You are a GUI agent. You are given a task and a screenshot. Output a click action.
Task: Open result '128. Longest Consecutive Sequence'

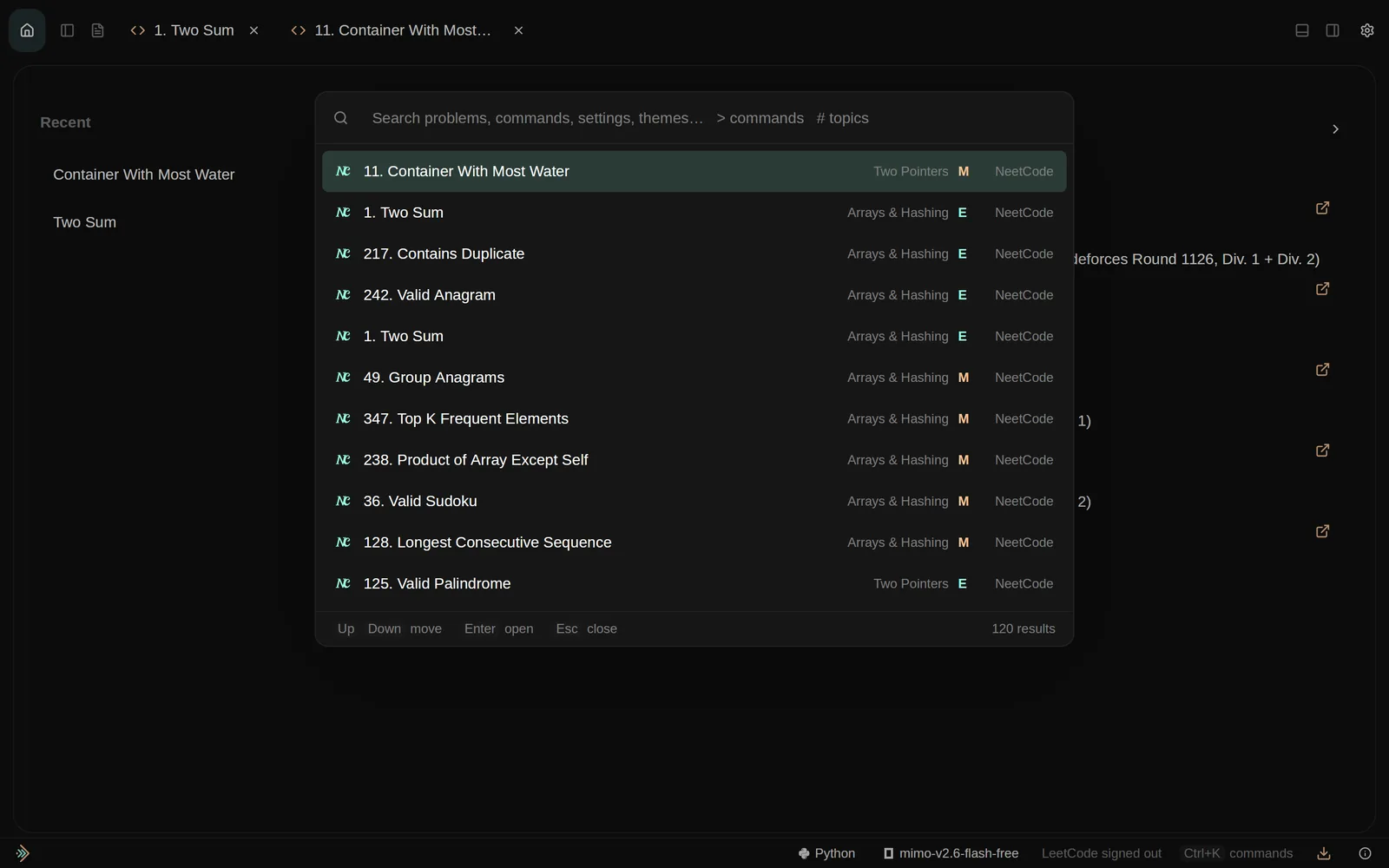(x=694, y=542)
